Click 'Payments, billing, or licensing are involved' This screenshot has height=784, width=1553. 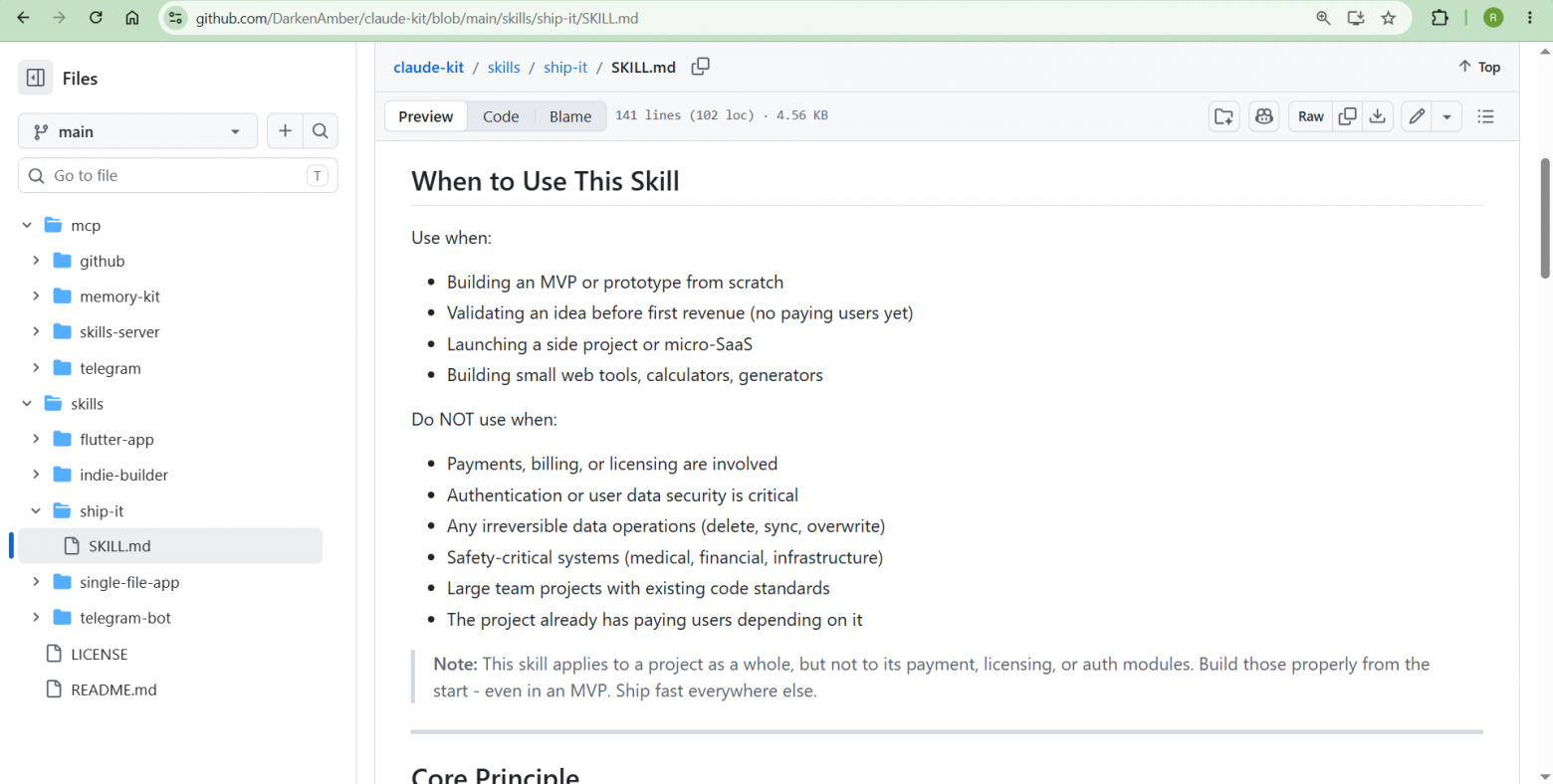[x=612, y=464]
